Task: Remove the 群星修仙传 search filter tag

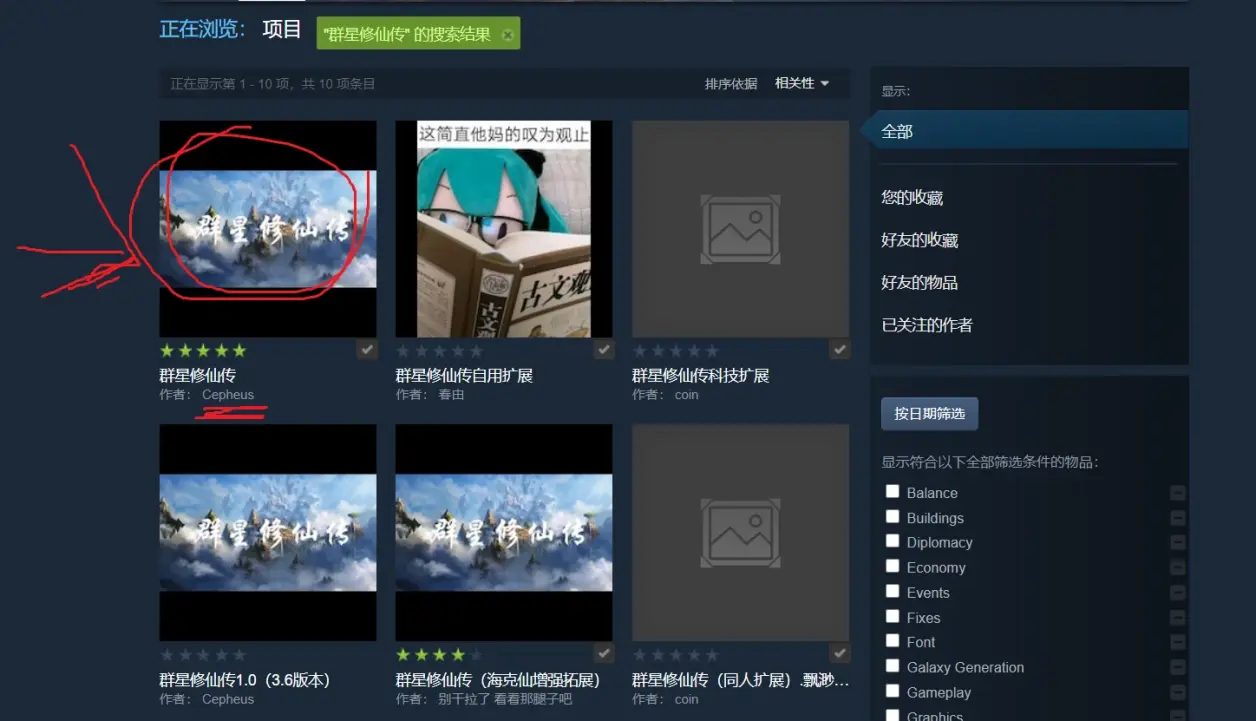Action: (x=507, y=35)
